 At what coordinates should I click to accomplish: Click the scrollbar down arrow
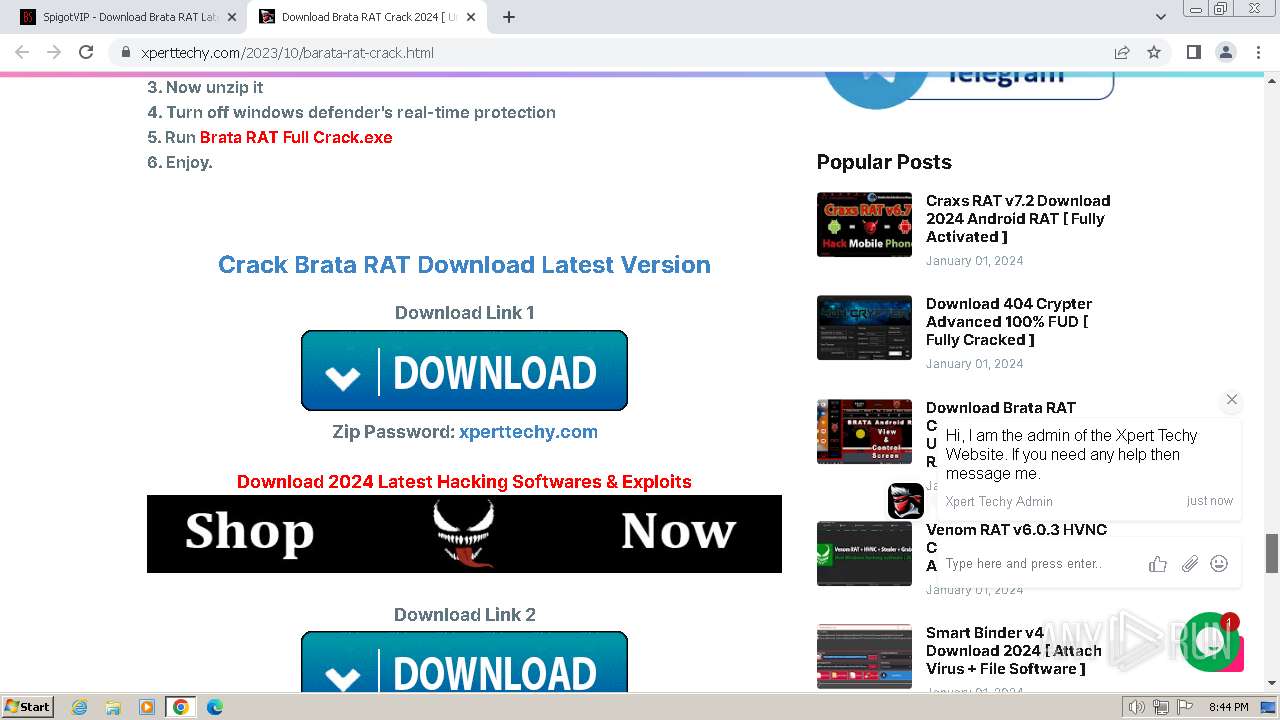coord(1272,684)
